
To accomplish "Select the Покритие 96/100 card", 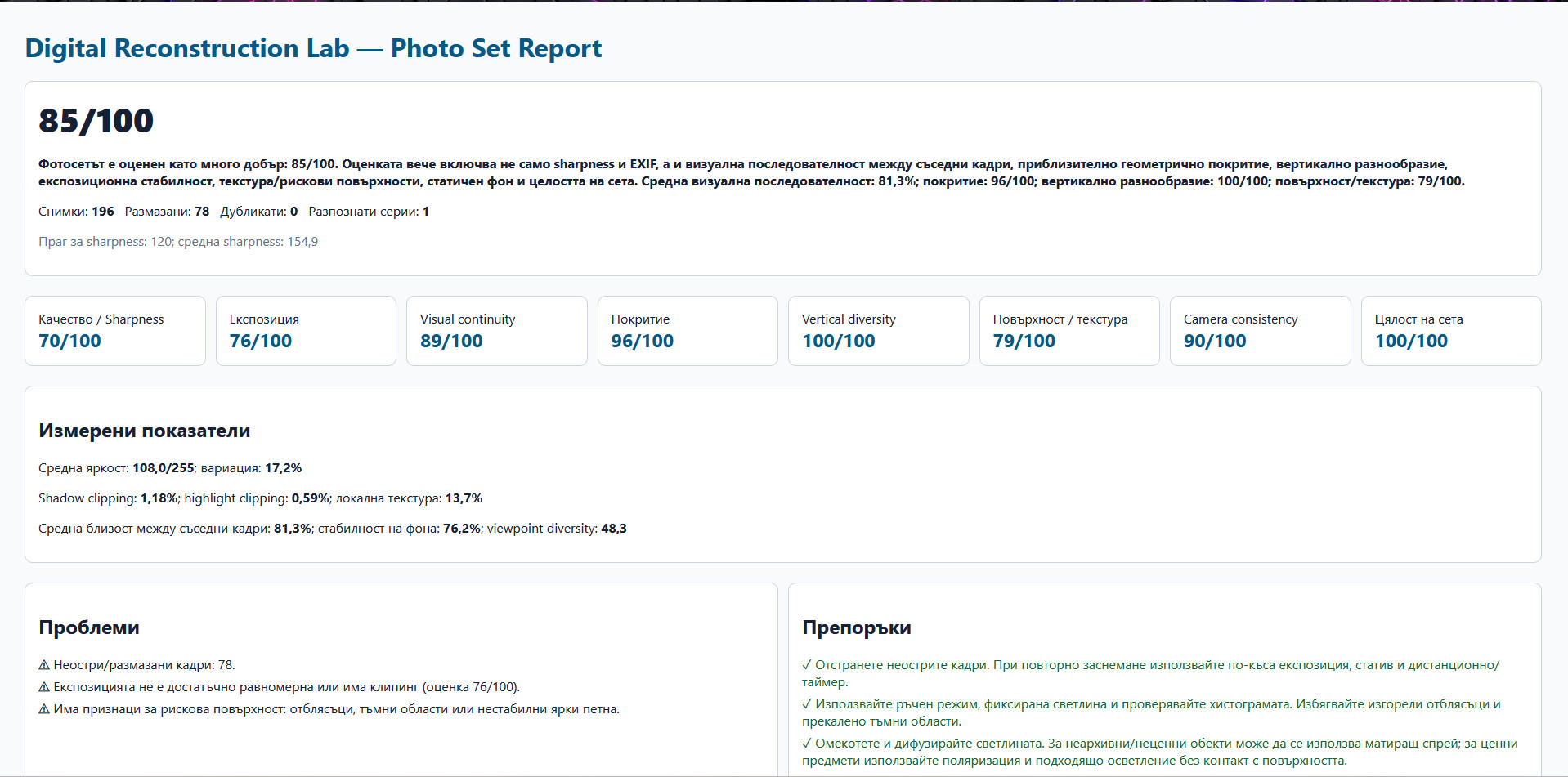I will tap(688, 331).
